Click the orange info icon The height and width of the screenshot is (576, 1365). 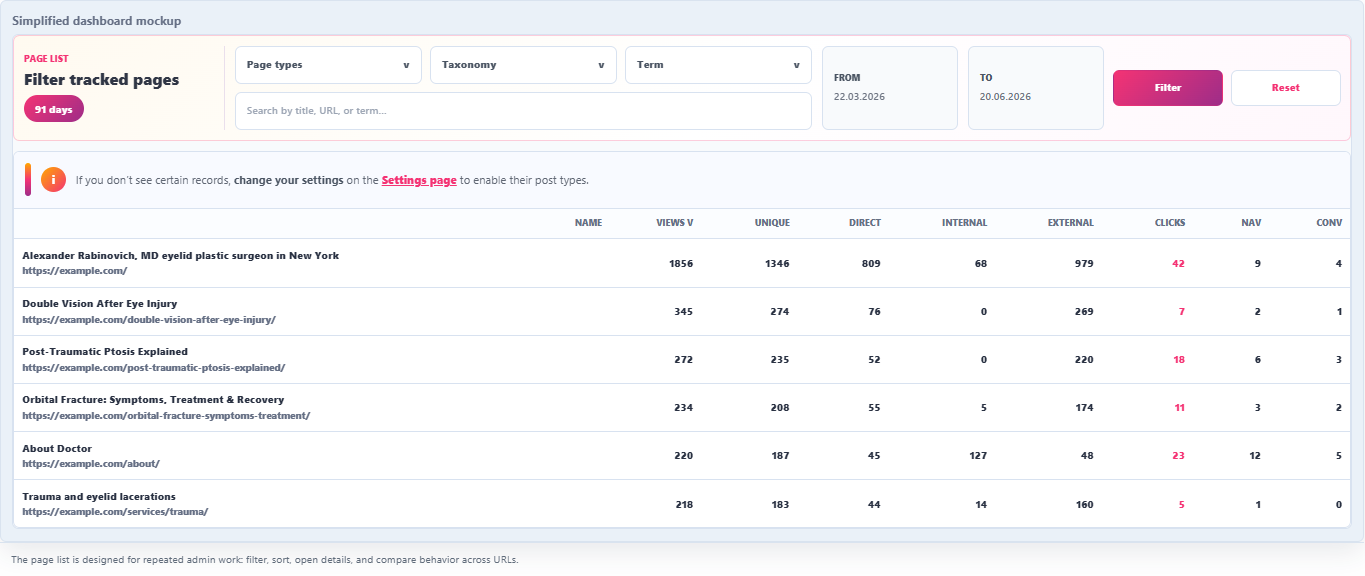click(x=53, y=180)
